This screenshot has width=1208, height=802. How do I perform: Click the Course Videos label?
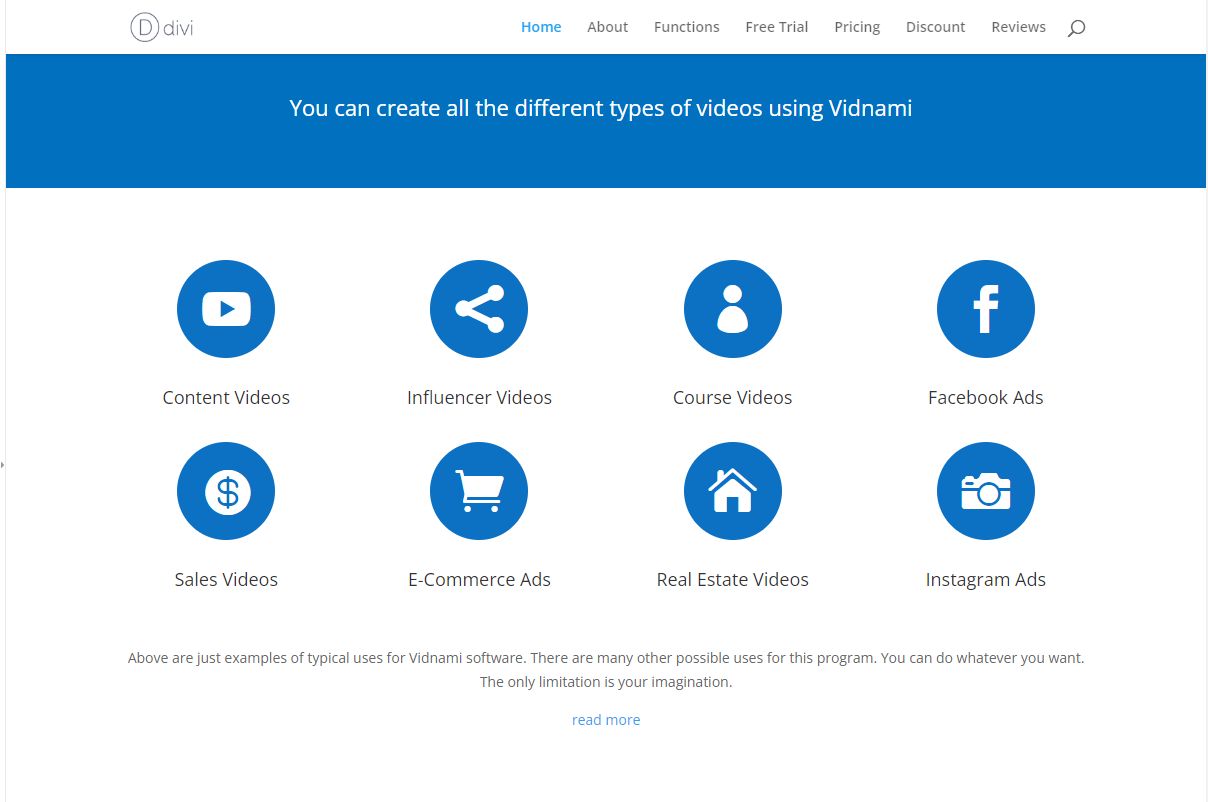(733, 397)
